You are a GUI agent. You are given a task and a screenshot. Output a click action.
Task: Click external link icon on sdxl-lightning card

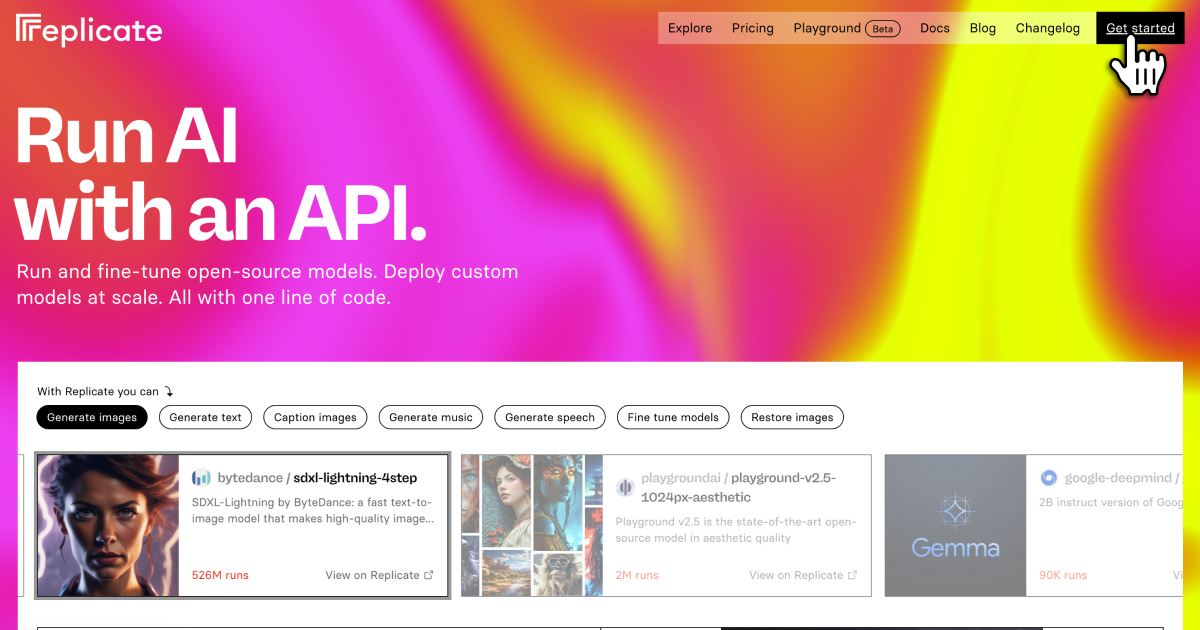(x=429, y=575)
